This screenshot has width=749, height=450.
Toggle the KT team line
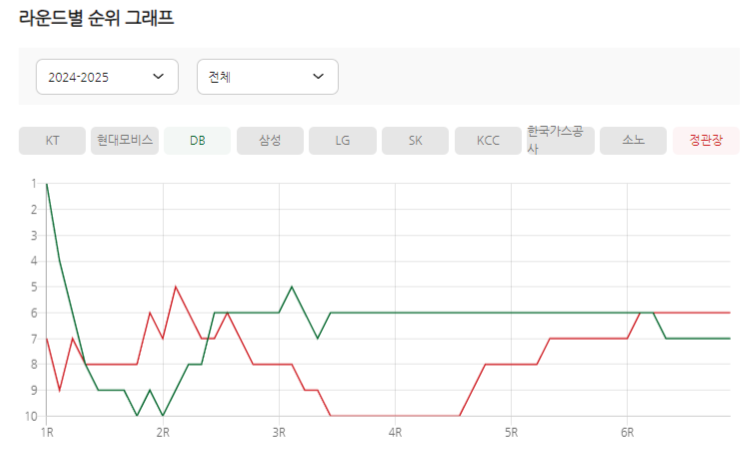pos(52,141)
